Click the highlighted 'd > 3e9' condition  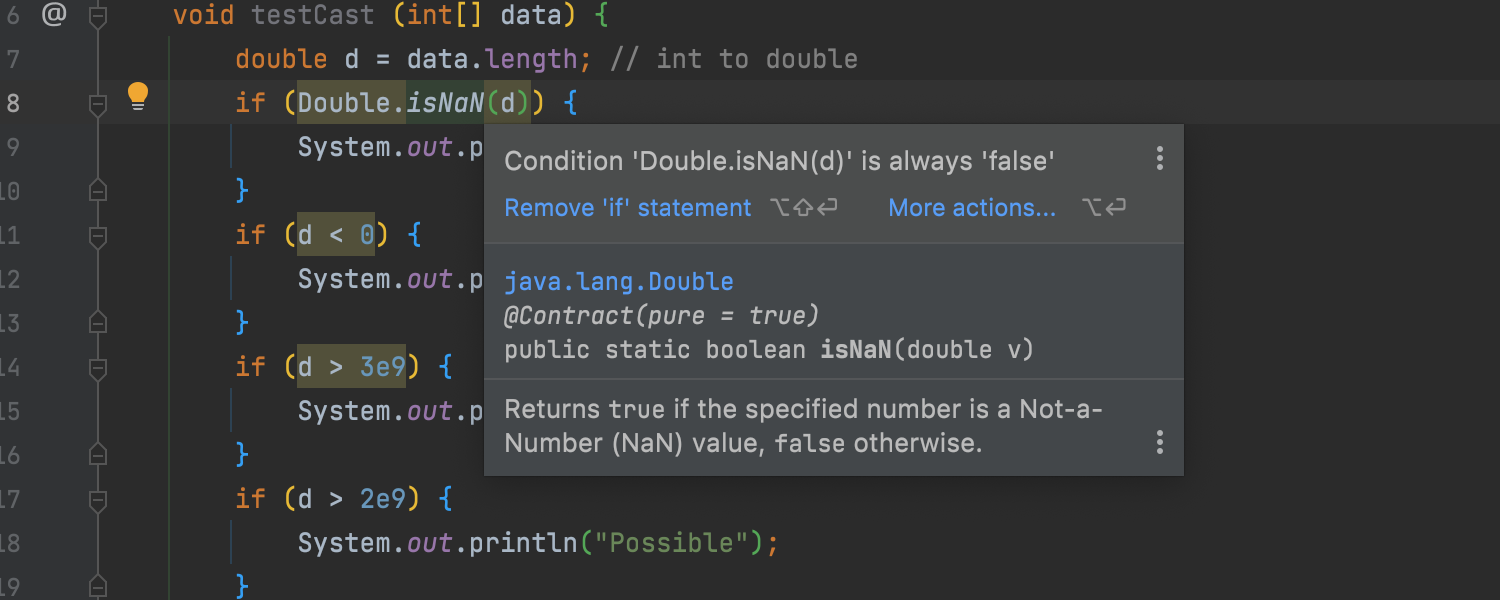351,367
